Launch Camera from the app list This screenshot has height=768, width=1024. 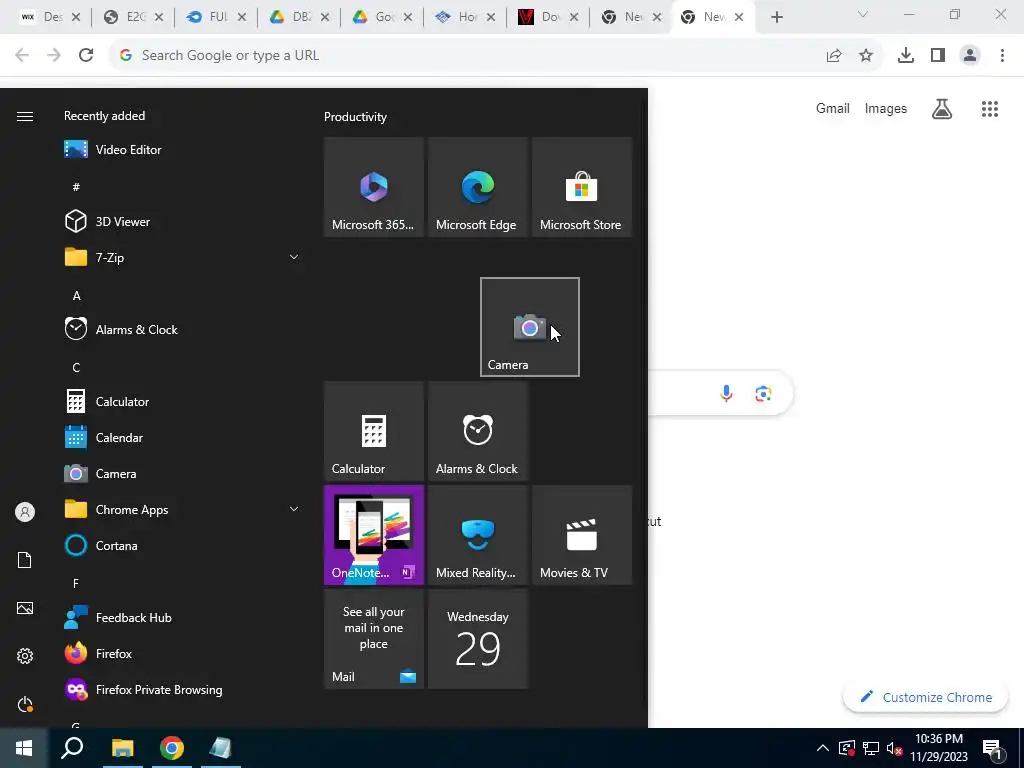point(183,473)
